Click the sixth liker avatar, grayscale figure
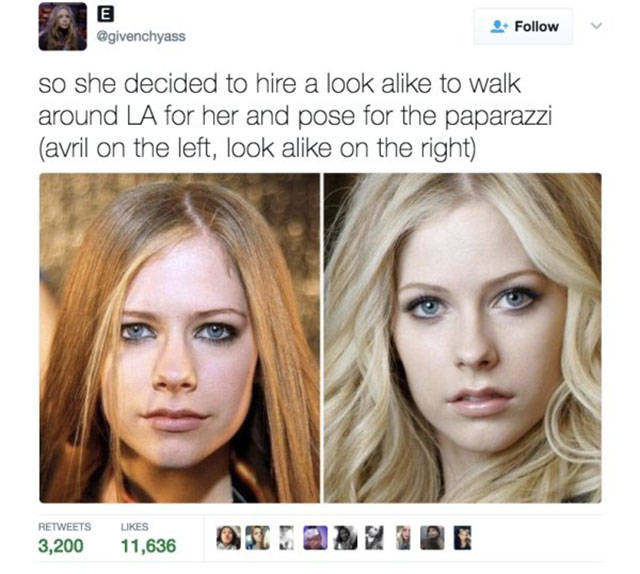The image size is (640, 574). (x=374, y=538)
